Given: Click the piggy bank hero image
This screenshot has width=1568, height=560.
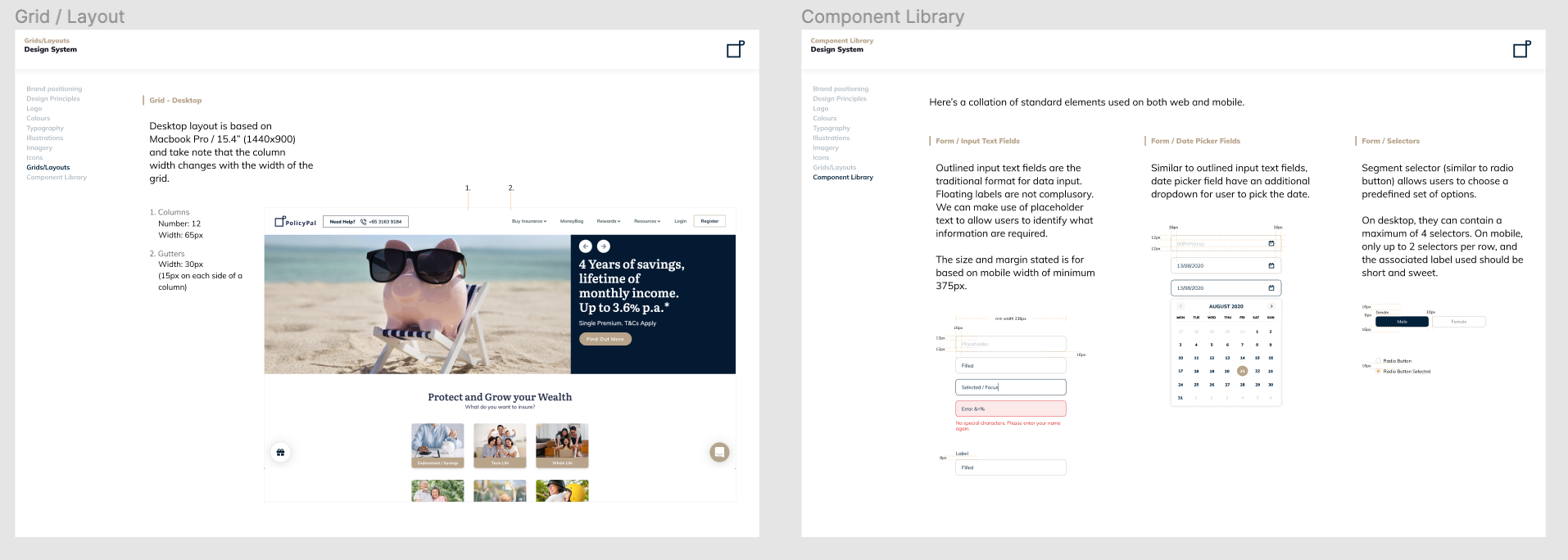Looking at the screenshot, I should point(417,305).
